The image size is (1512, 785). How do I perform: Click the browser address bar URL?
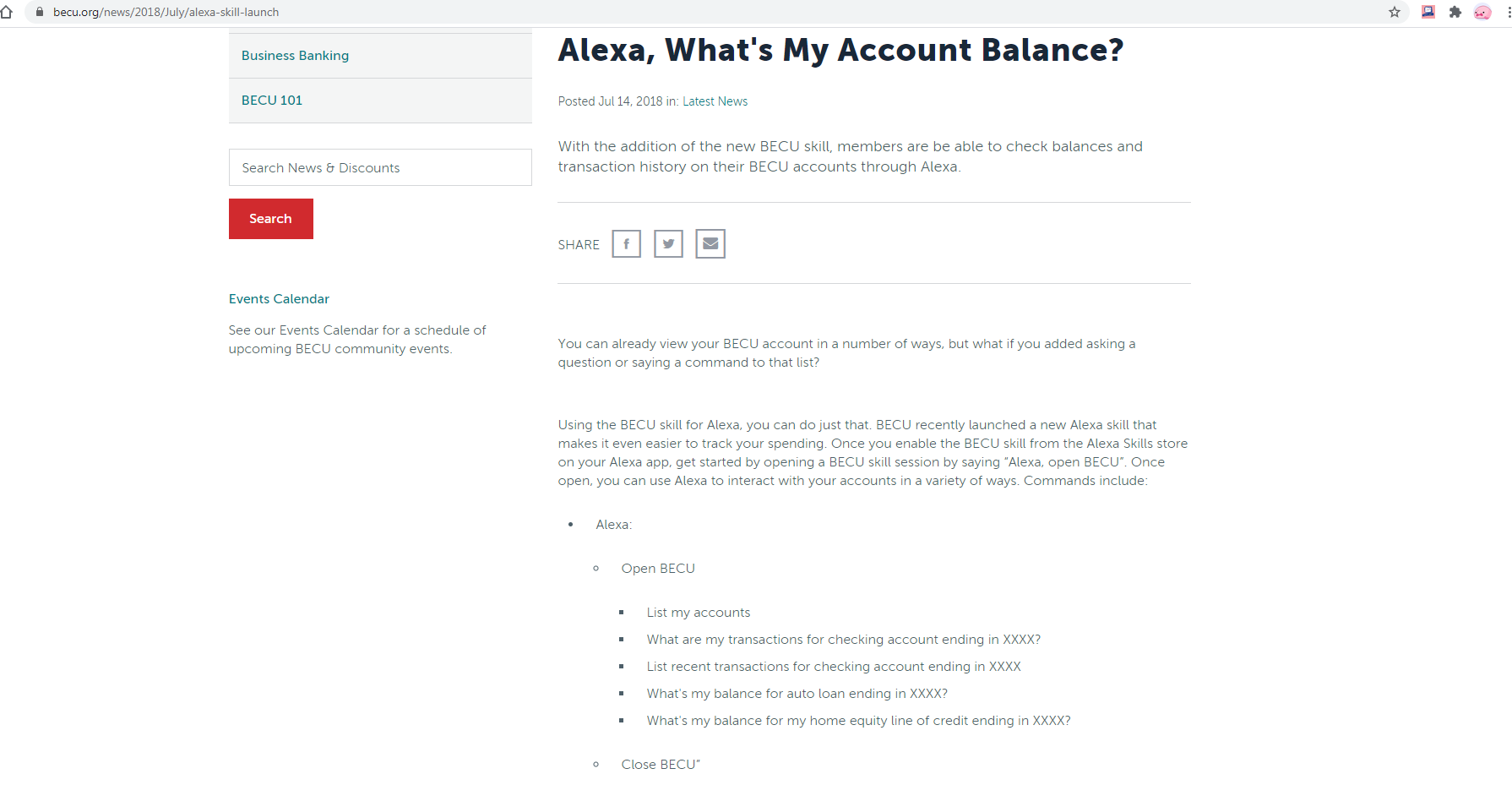[x=166, y=12]
